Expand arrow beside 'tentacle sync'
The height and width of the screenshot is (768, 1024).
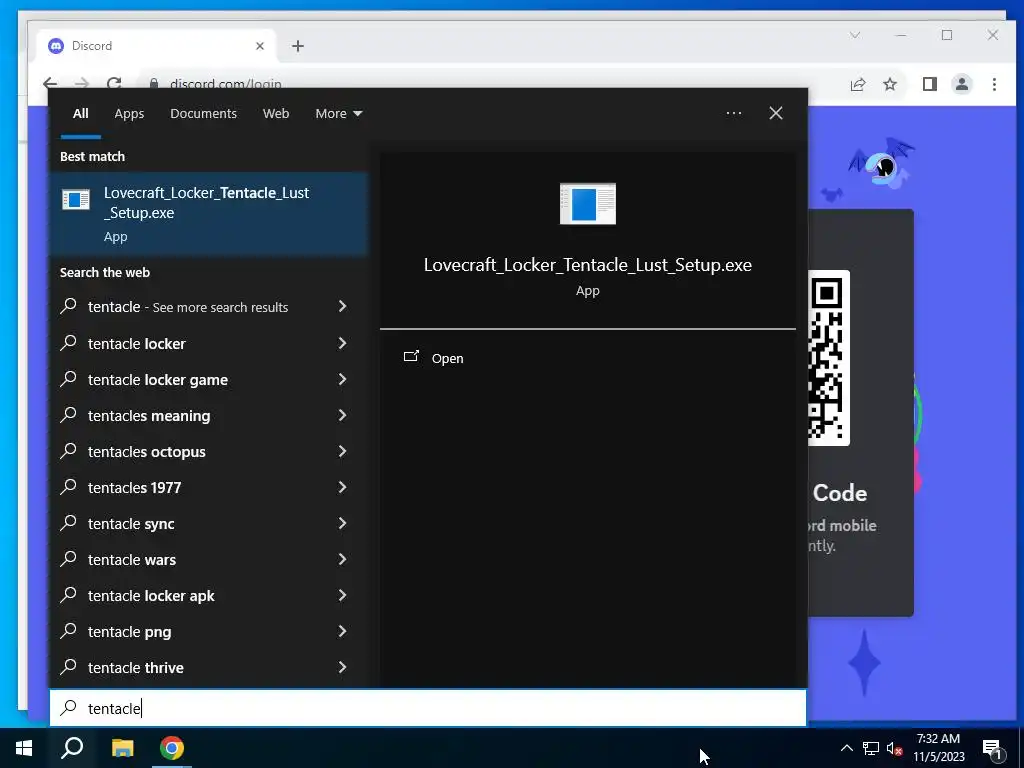point(342,523)
